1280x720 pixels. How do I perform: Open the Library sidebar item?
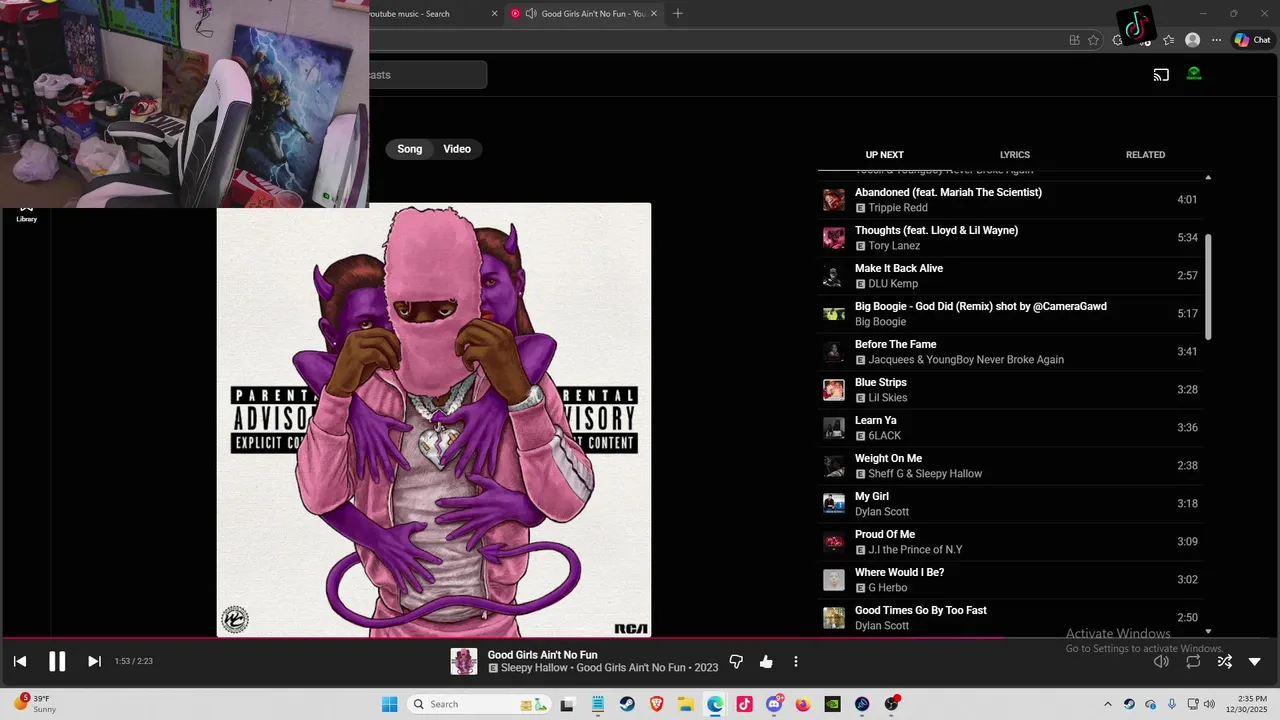[26, 214]
